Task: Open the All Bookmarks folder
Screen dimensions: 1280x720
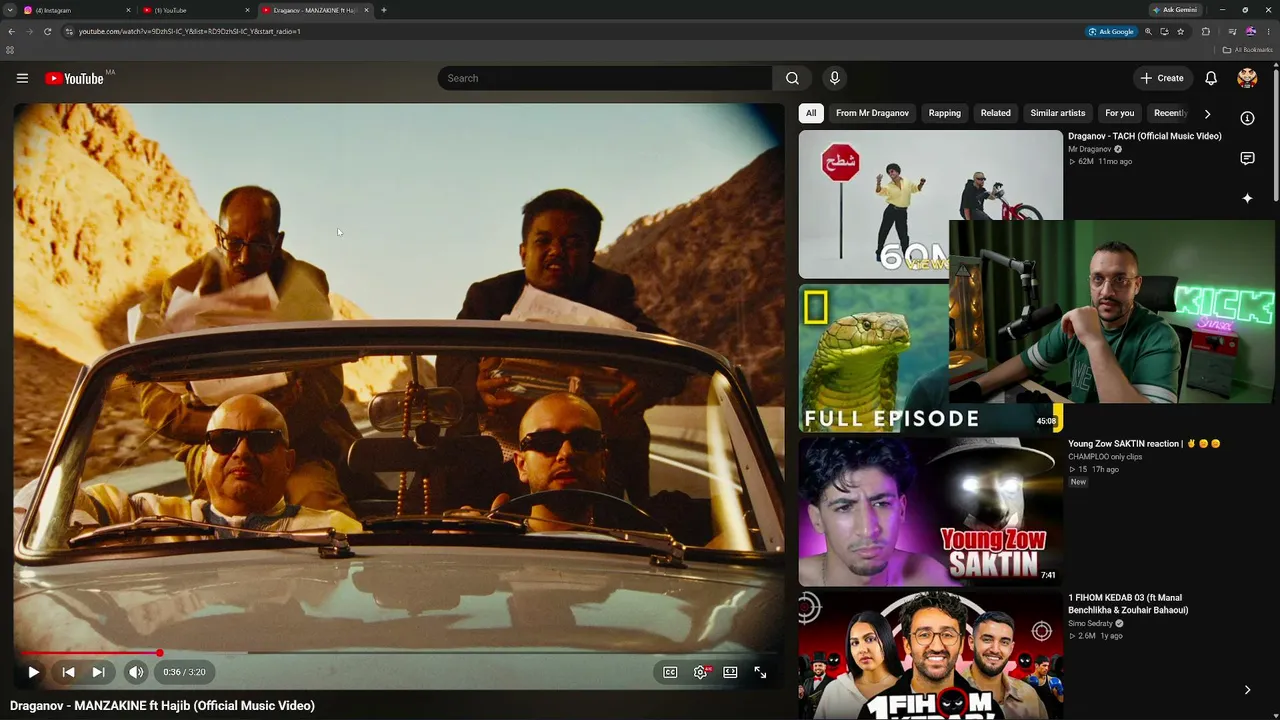Action: tap(1248, 50)
